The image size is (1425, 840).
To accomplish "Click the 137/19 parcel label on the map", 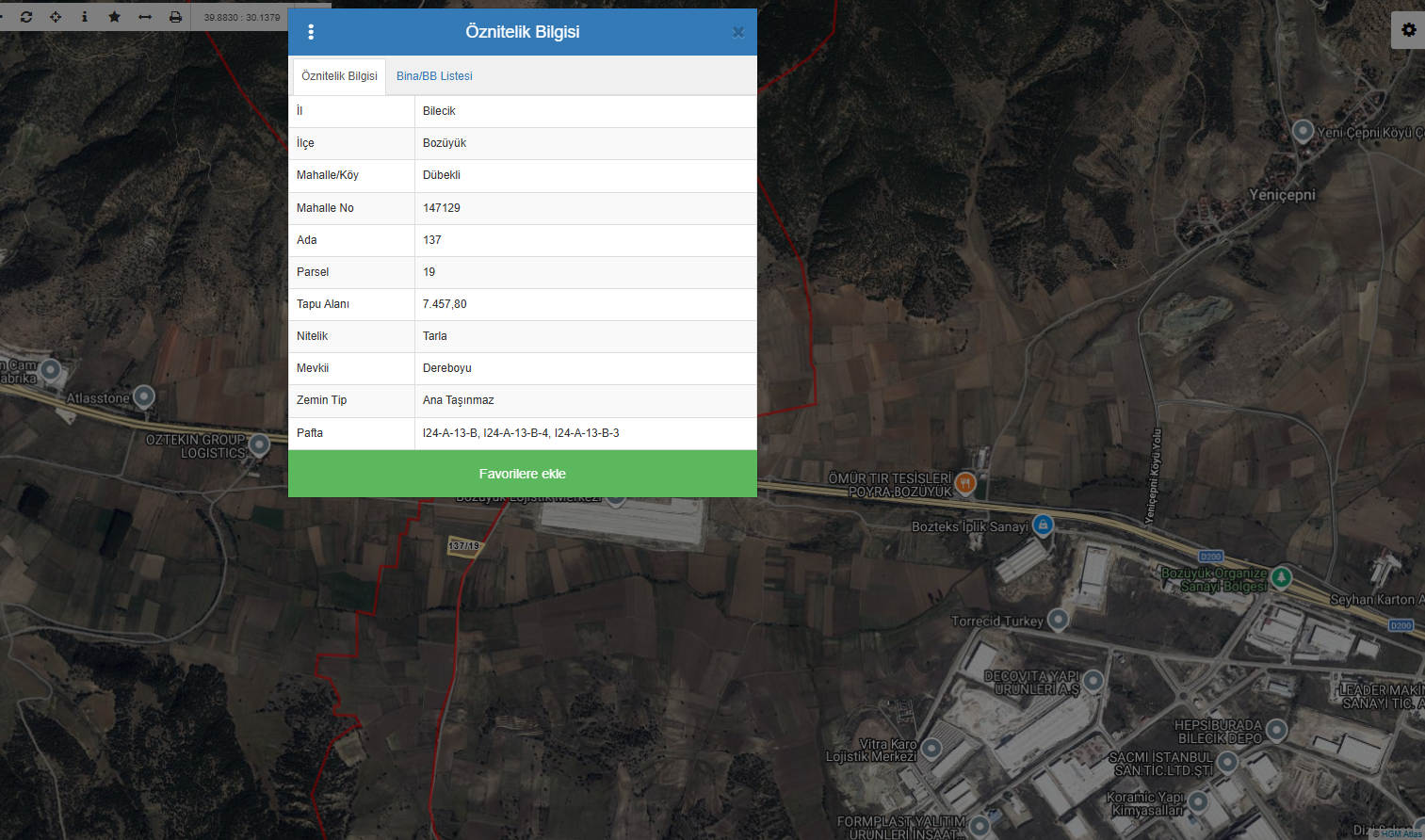I will (x=464, y=546).
